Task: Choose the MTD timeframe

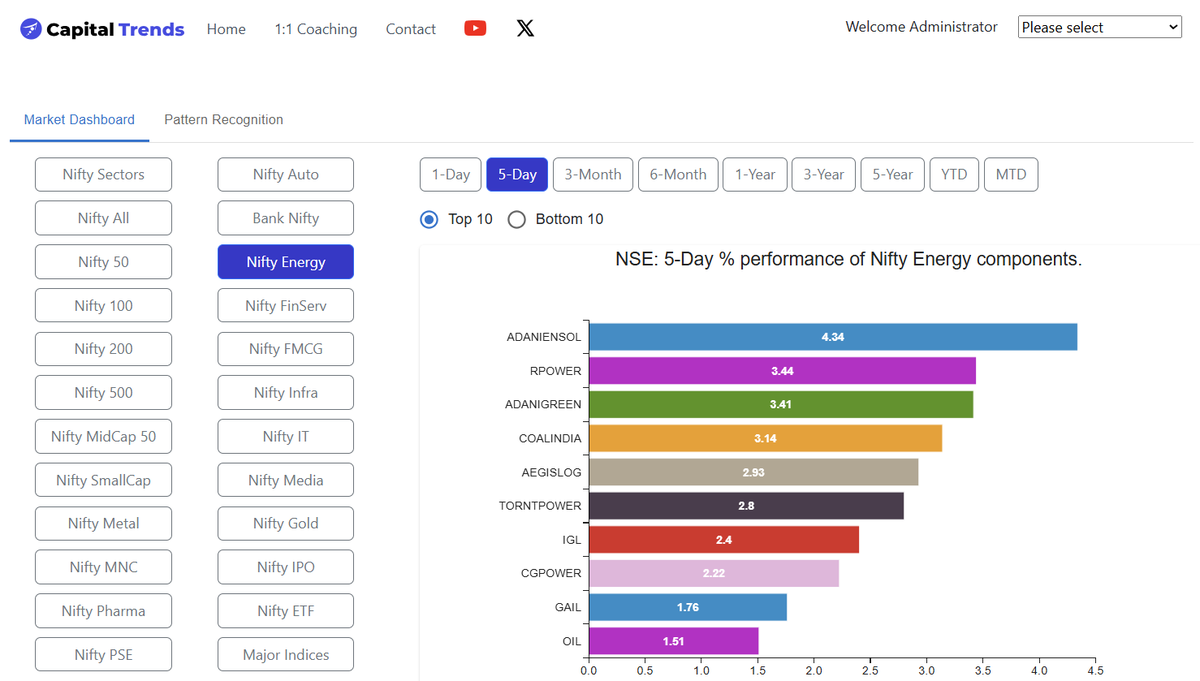Action: 1011,174
